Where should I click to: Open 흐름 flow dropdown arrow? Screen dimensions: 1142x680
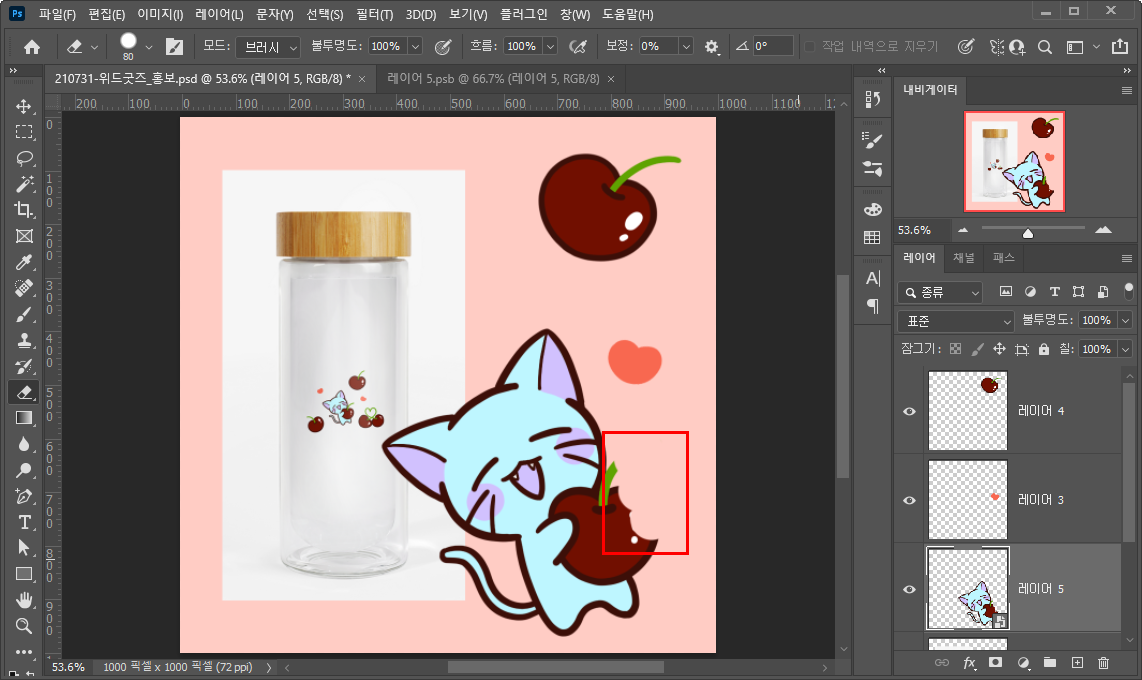(551, 47)
